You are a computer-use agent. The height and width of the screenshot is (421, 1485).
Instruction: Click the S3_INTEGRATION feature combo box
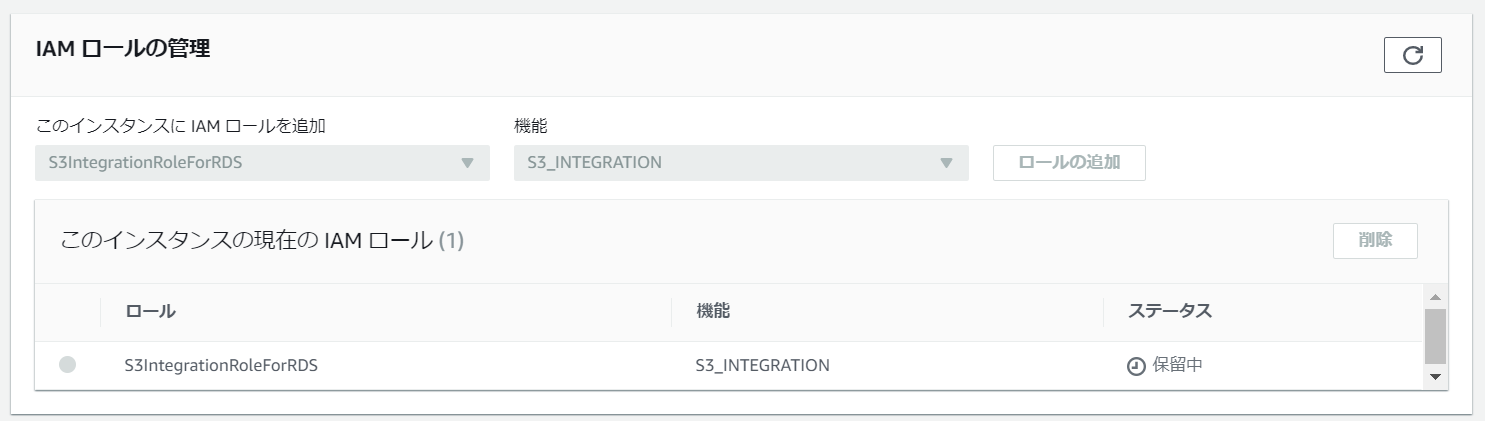pos(741,163)
